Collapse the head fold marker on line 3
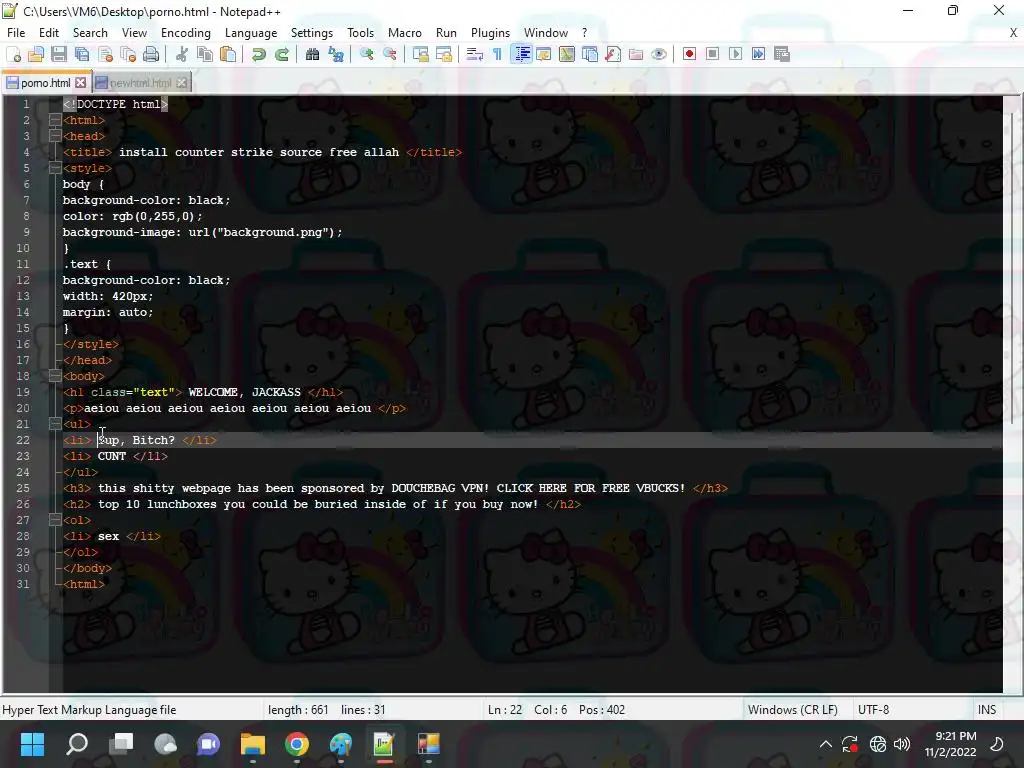Image resolution: width=1024 pixels, height=768 pixels. tap(55, 136)
